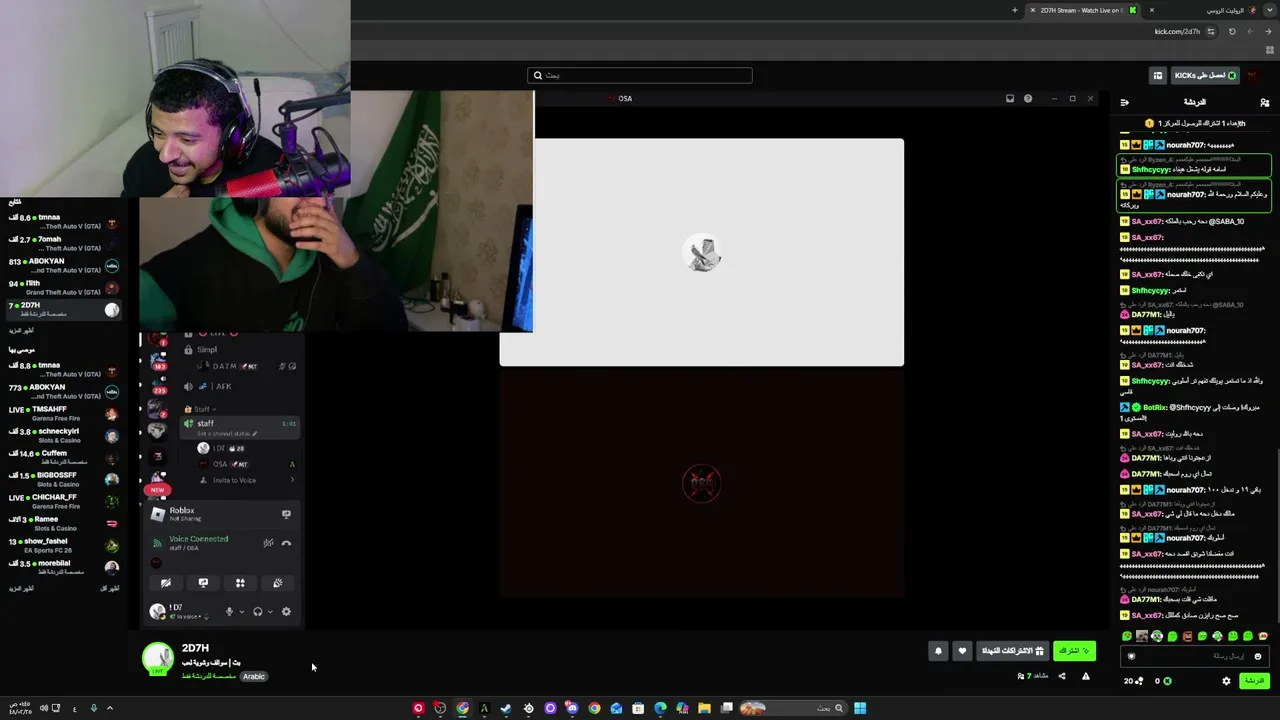The image size is (1280, 720).
Task: Select the Arabic language tag
Action: coord(254,676)
